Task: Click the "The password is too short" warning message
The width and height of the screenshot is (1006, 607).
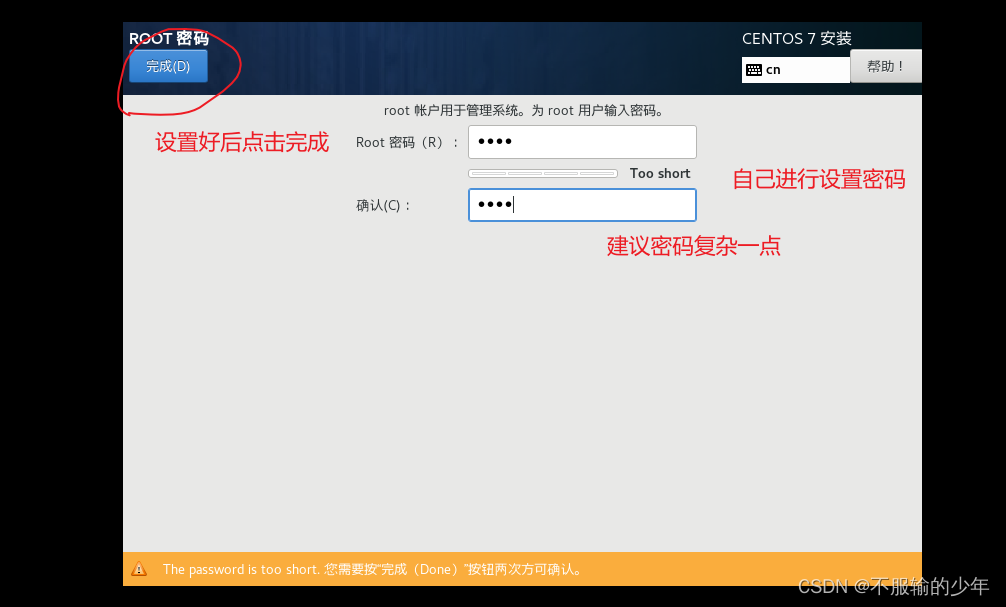Action: coord(373,569)
